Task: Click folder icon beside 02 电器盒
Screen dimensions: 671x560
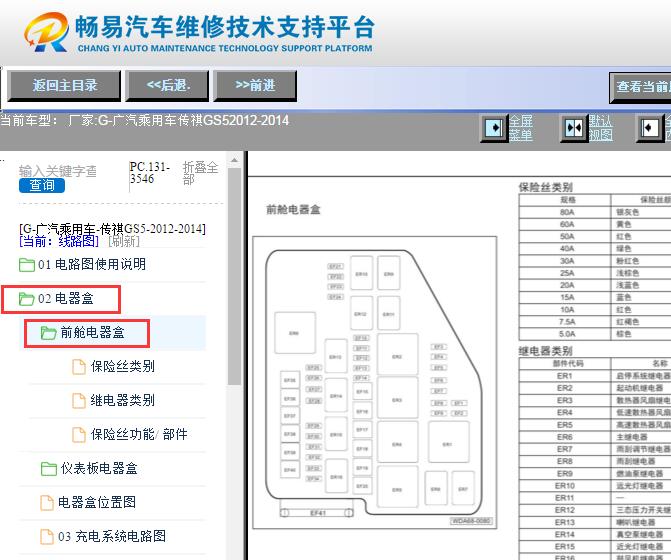Action: [x=27, y=299]
